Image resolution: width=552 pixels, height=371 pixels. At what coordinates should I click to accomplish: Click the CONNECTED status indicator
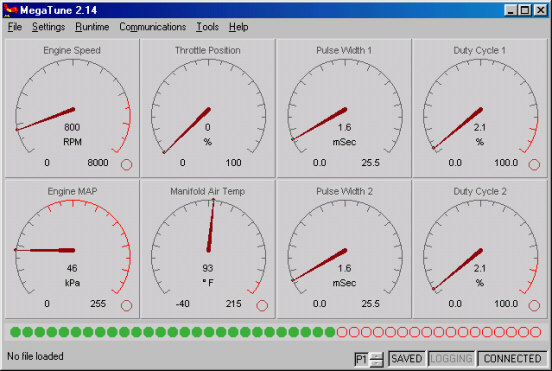[x=512, y=359]
